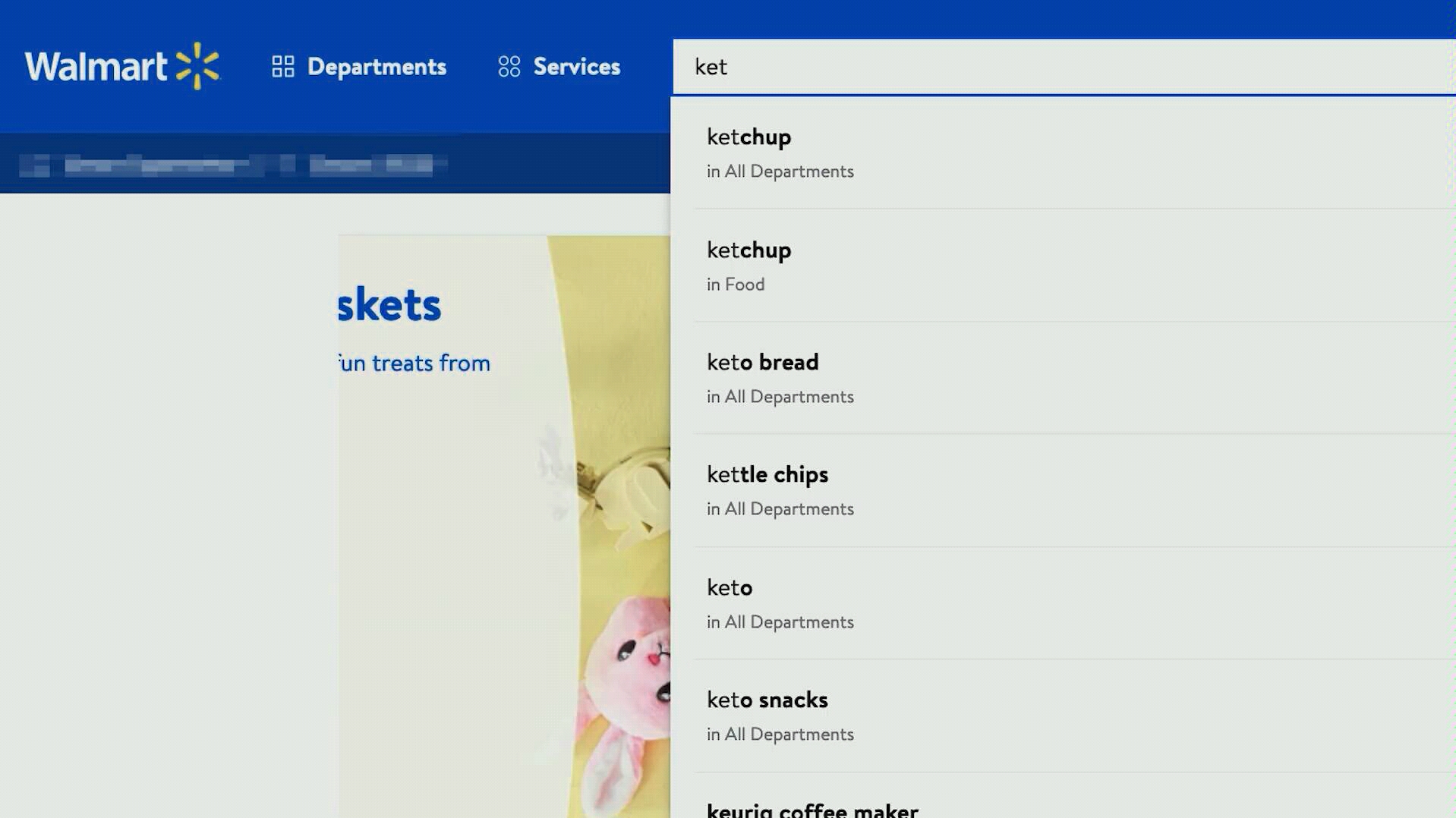The height and width of the screenshot is (818, 1456).
Task: Click the 'un treats from' banner text
Action: [x=414, y=363]
